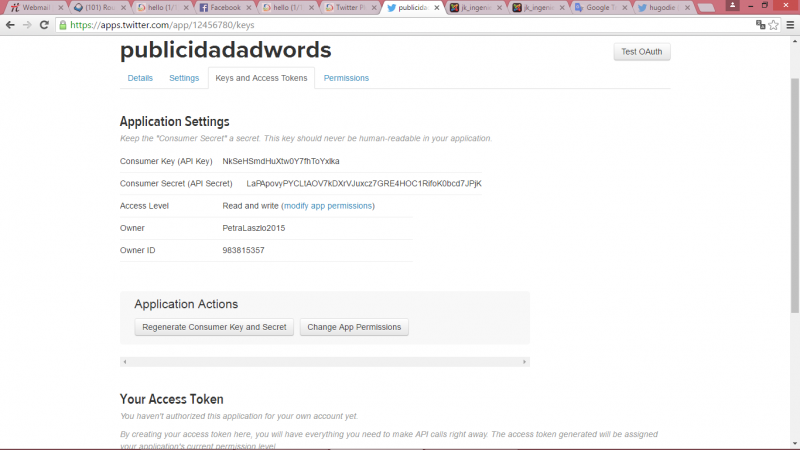Image resolution: width=800 pixels, height=450 pixels.
Task: Click the horizontal scrollbar right arrow
Action: click(524, 362)
